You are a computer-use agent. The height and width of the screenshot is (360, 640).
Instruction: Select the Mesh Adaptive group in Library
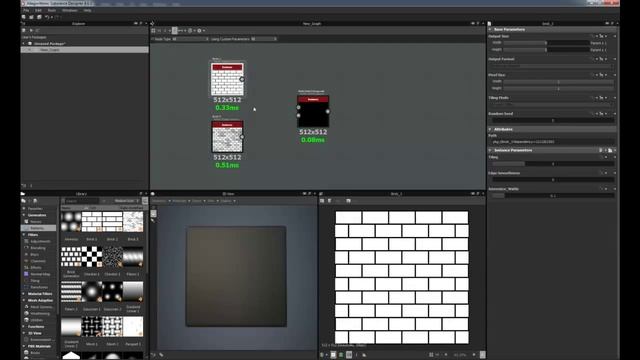40,300
